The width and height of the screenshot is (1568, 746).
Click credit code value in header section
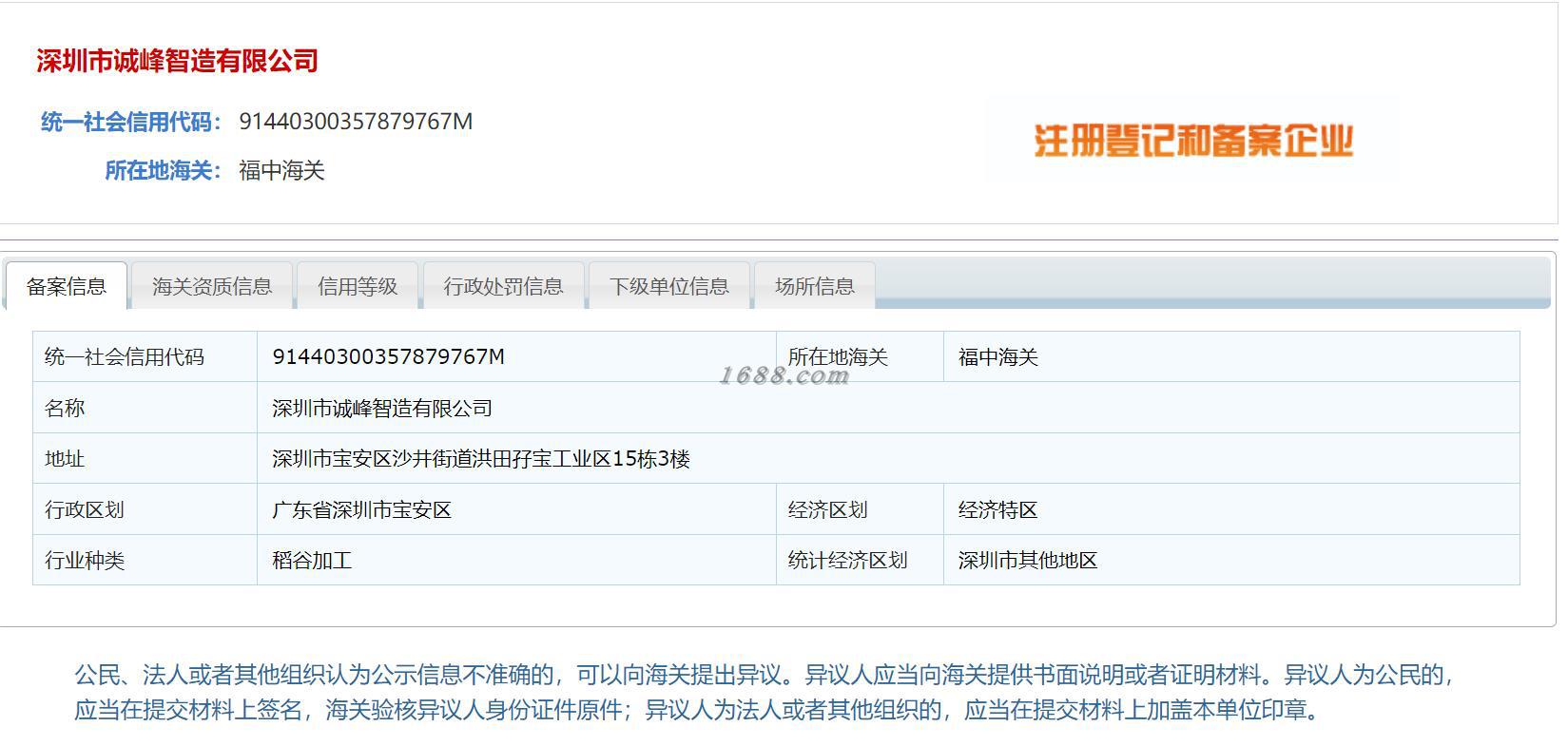(356, 122)
